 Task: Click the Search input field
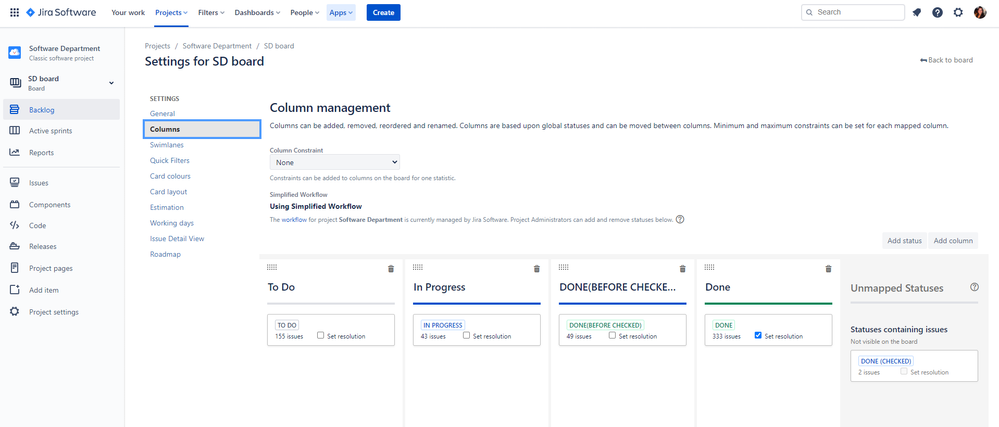(852, 12)
